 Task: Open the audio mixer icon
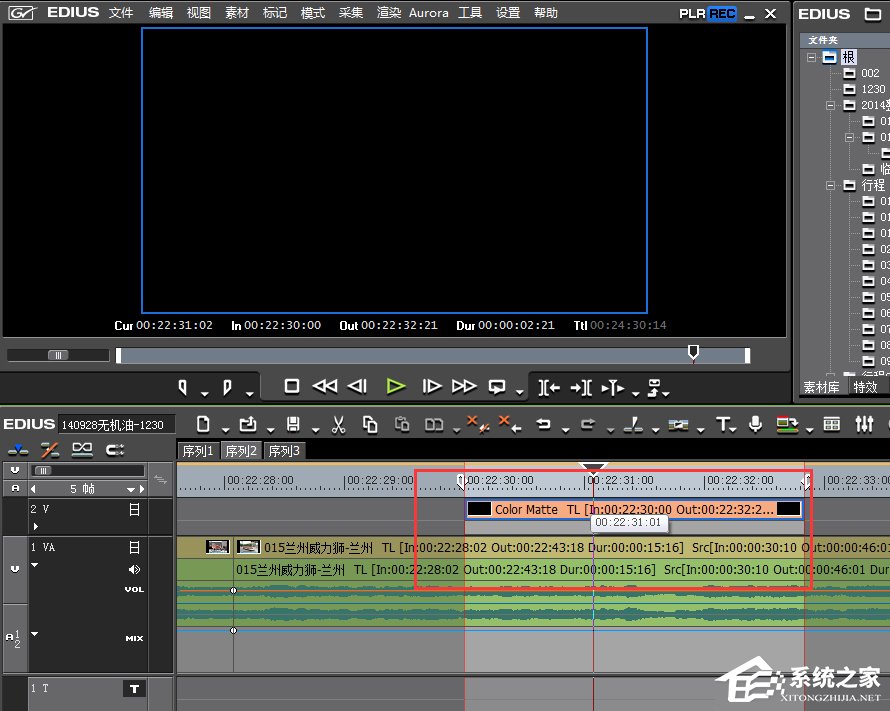click(x=864, y=424)
